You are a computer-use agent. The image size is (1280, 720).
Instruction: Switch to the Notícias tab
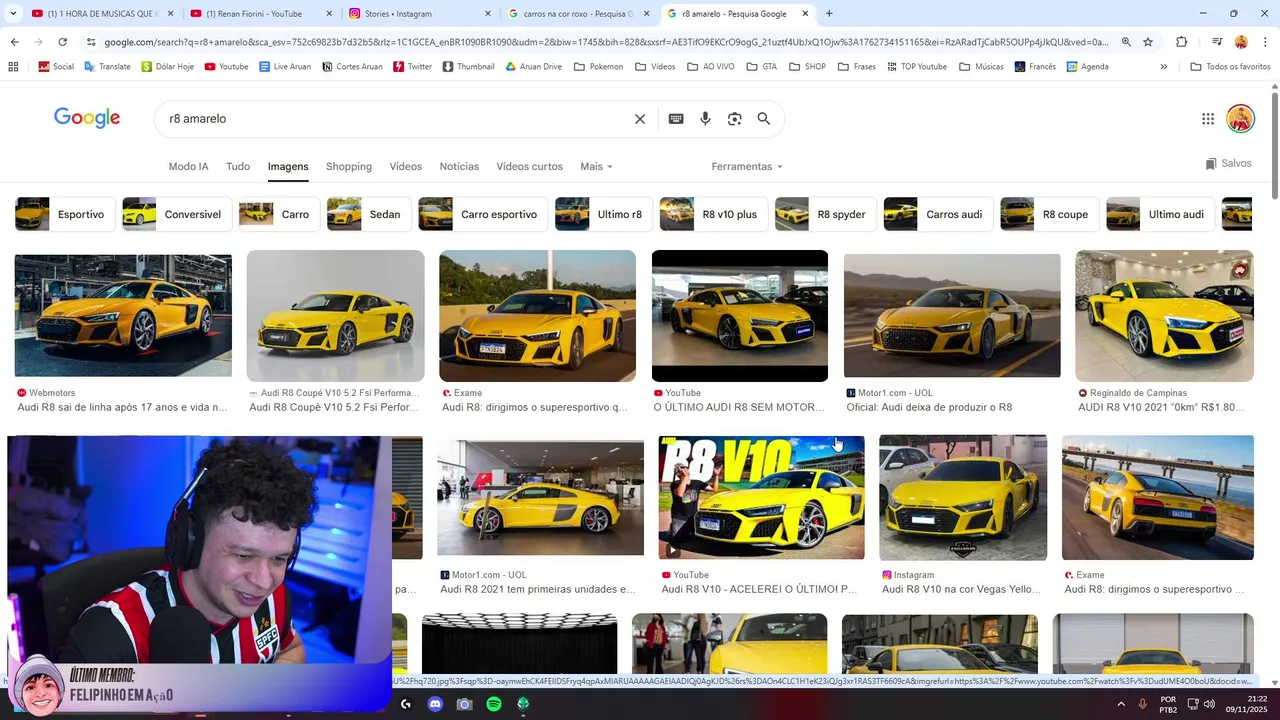click(x=459, y=167)
